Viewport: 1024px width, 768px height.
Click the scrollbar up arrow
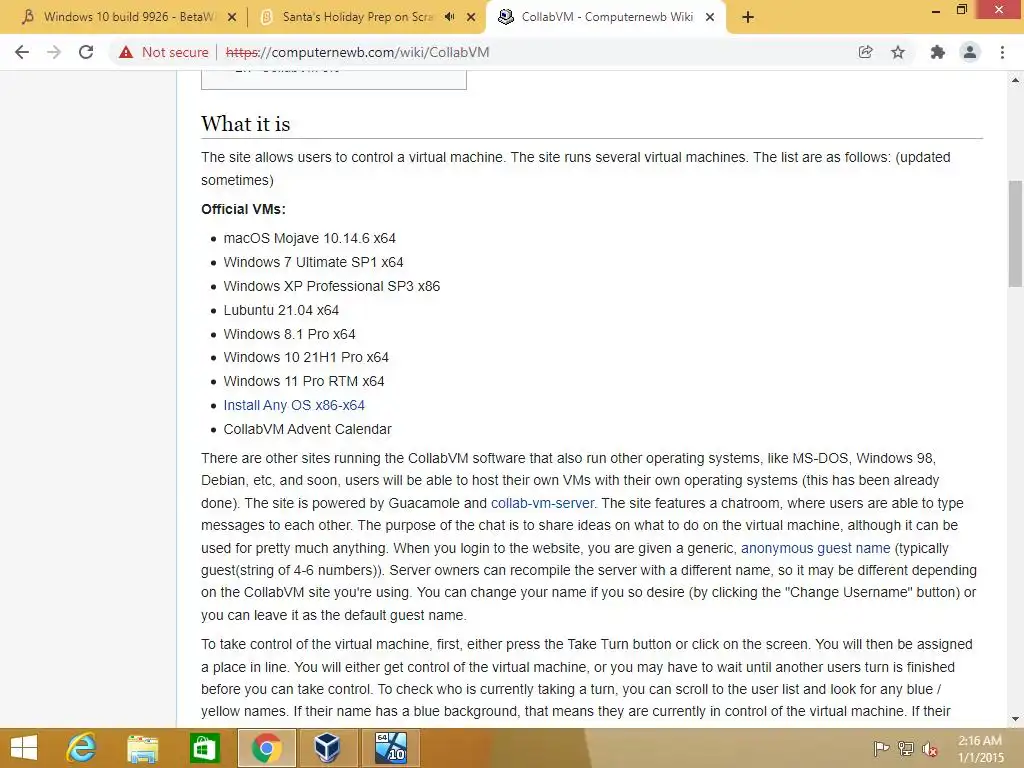click(1015, 80)
